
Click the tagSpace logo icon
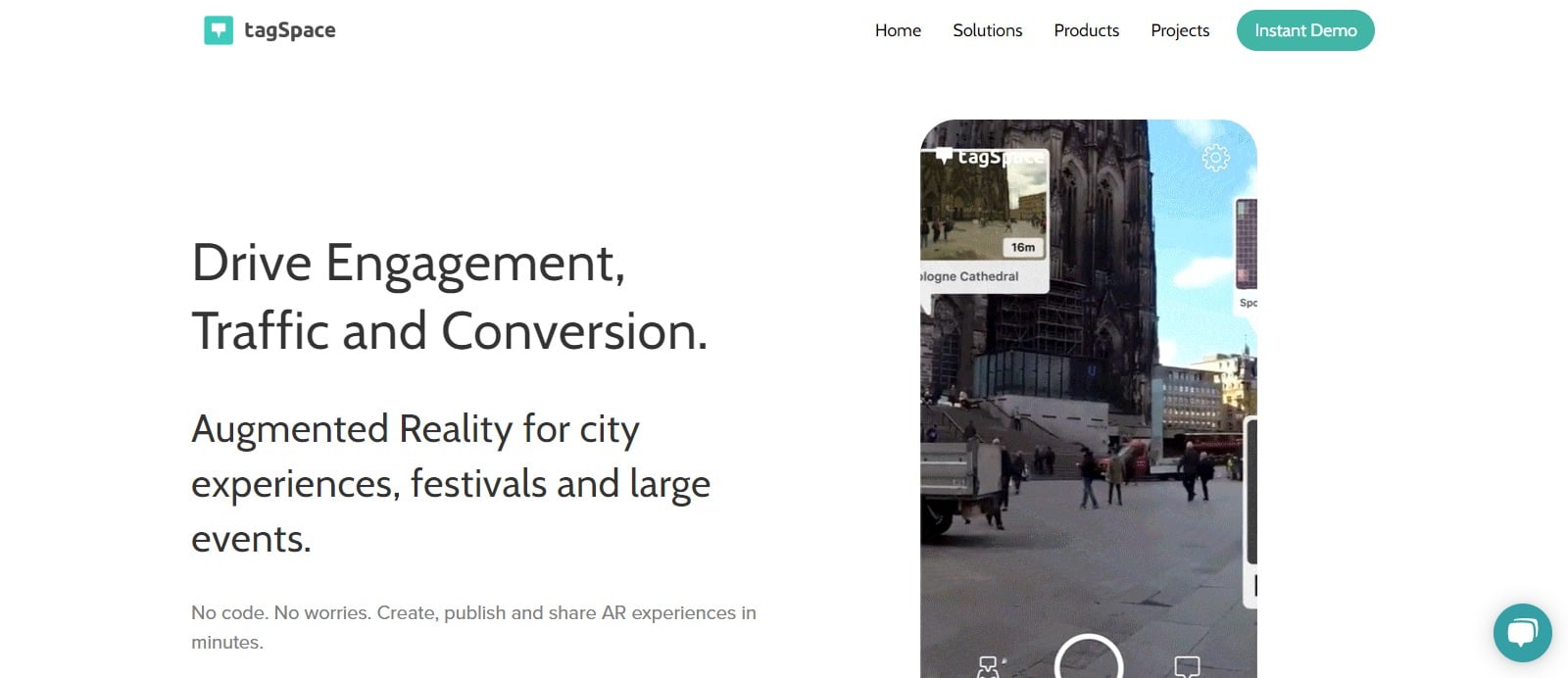219,30
